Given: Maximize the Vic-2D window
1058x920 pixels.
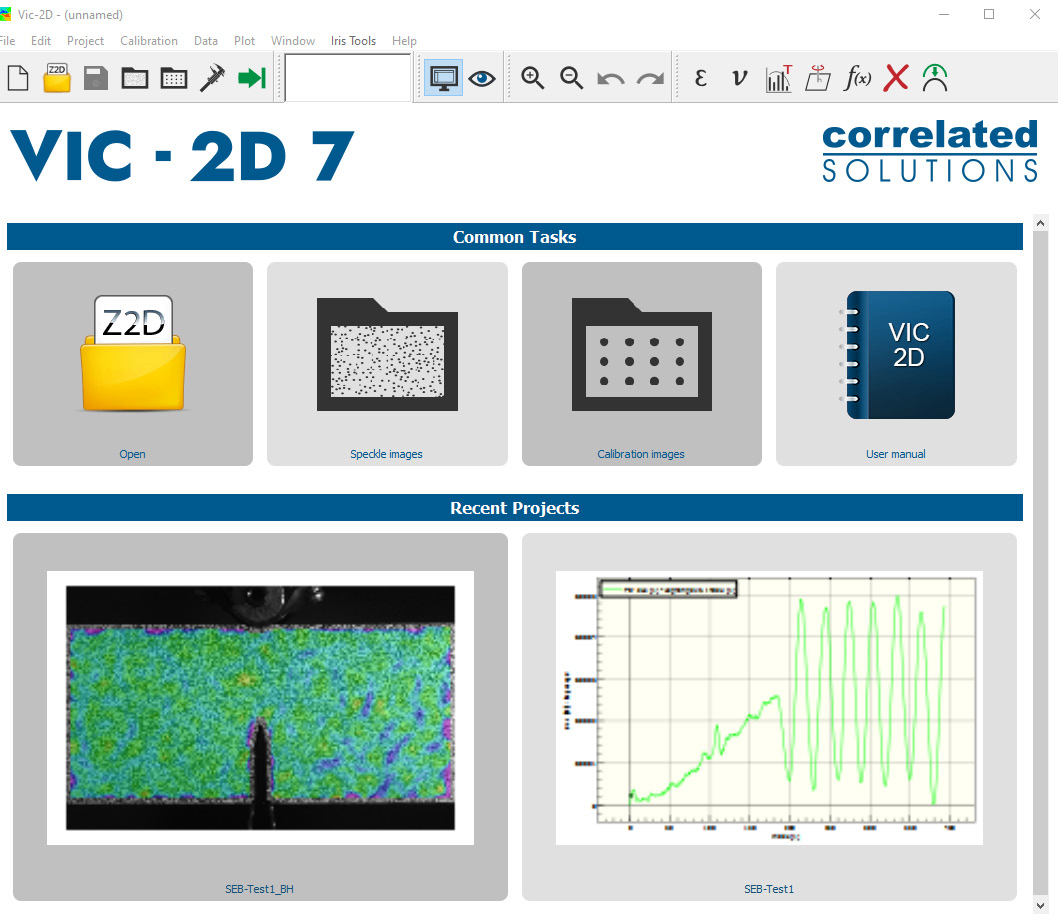Looking at the screenshot, I should (x=989, y=14).
